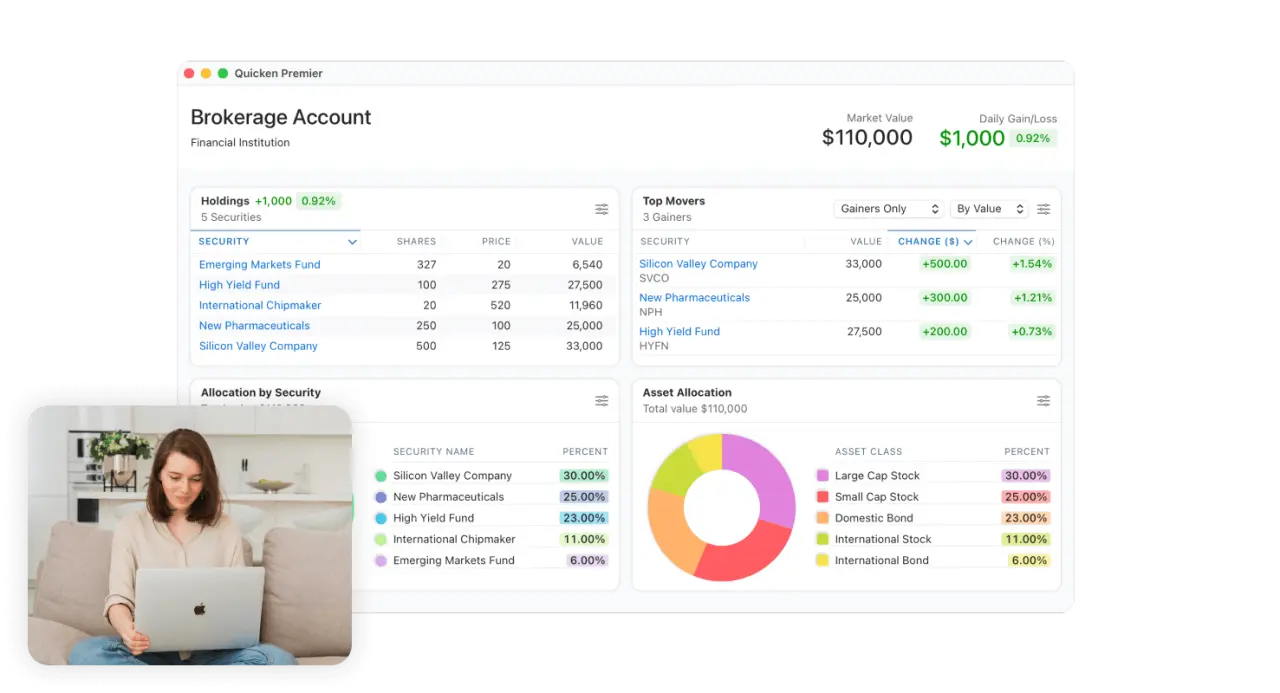The width and height of the screenshot is (1280, 693).
Task: Open New Pharmaceuticals link in Top Movers
Action: point(695,298)
